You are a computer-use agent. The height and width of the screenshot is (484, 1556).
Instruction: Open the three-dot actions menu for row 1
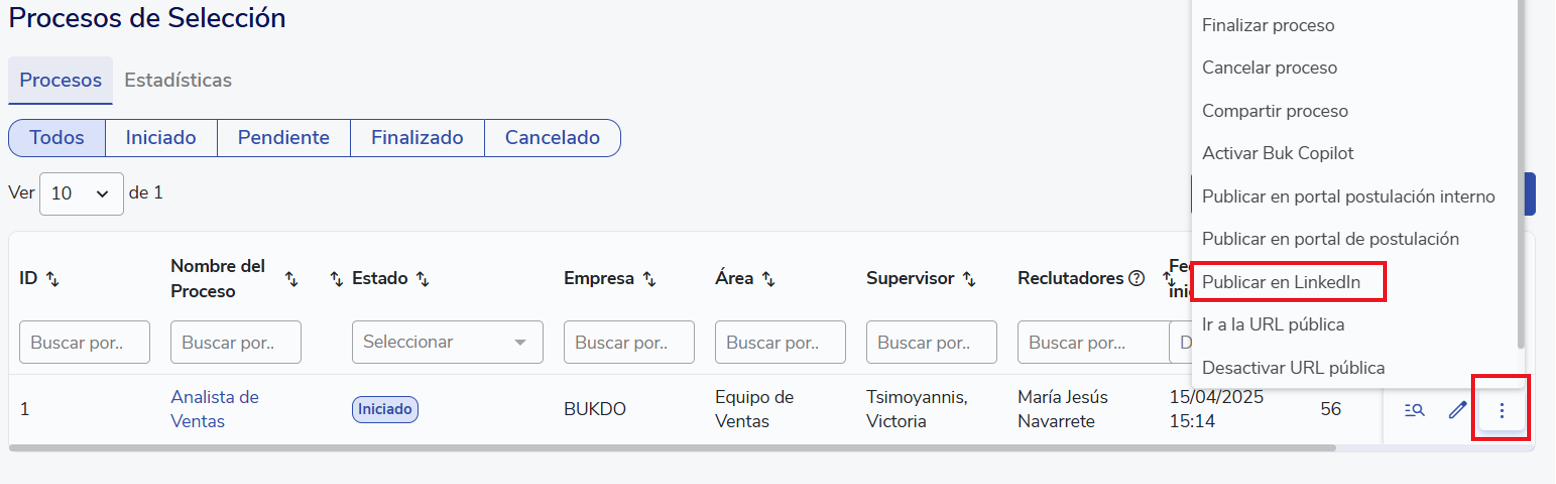[1501, 410]
